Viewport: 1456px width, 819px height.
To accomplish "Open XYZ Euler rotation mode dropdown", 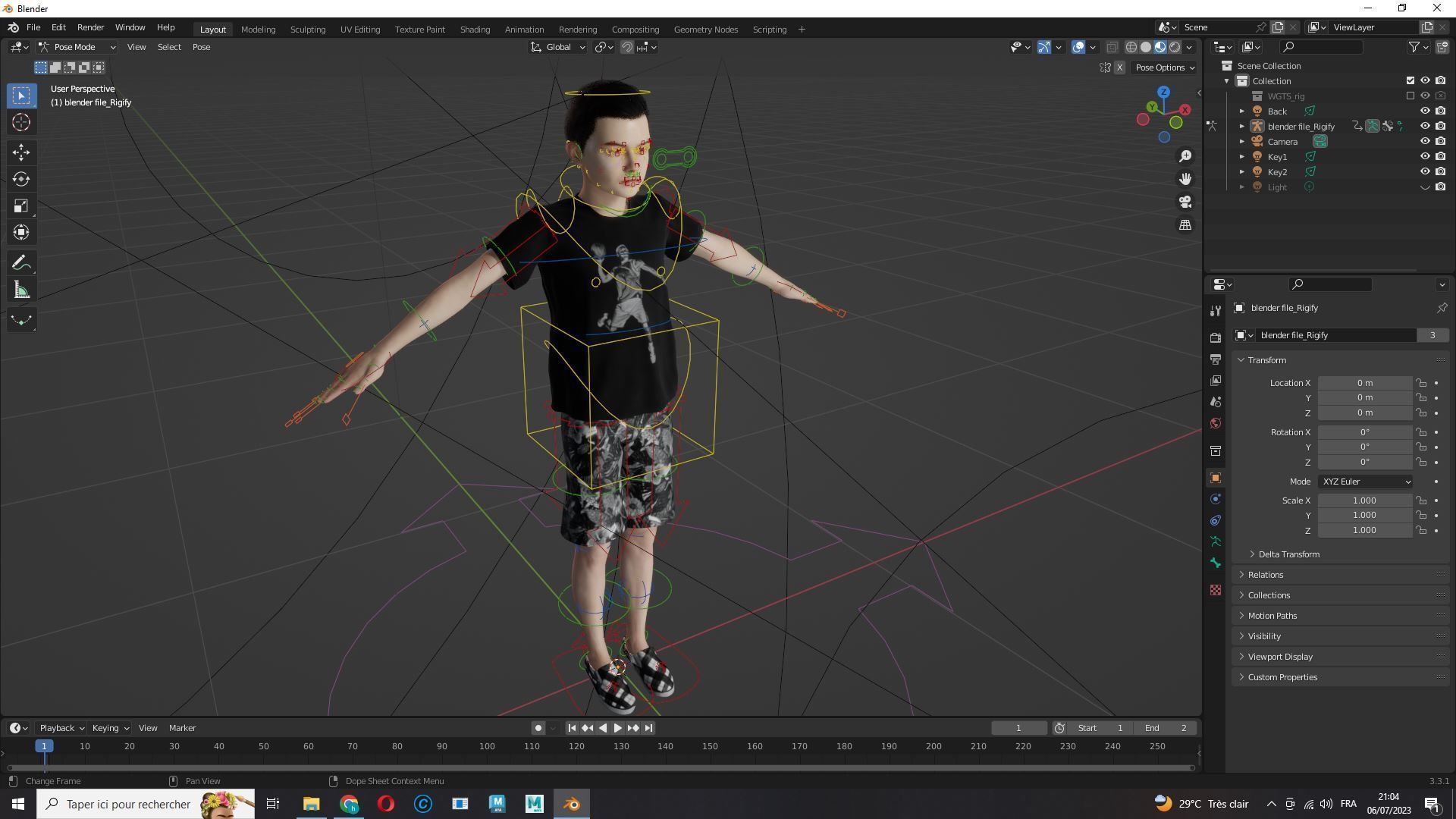I will pos(1366,482).
